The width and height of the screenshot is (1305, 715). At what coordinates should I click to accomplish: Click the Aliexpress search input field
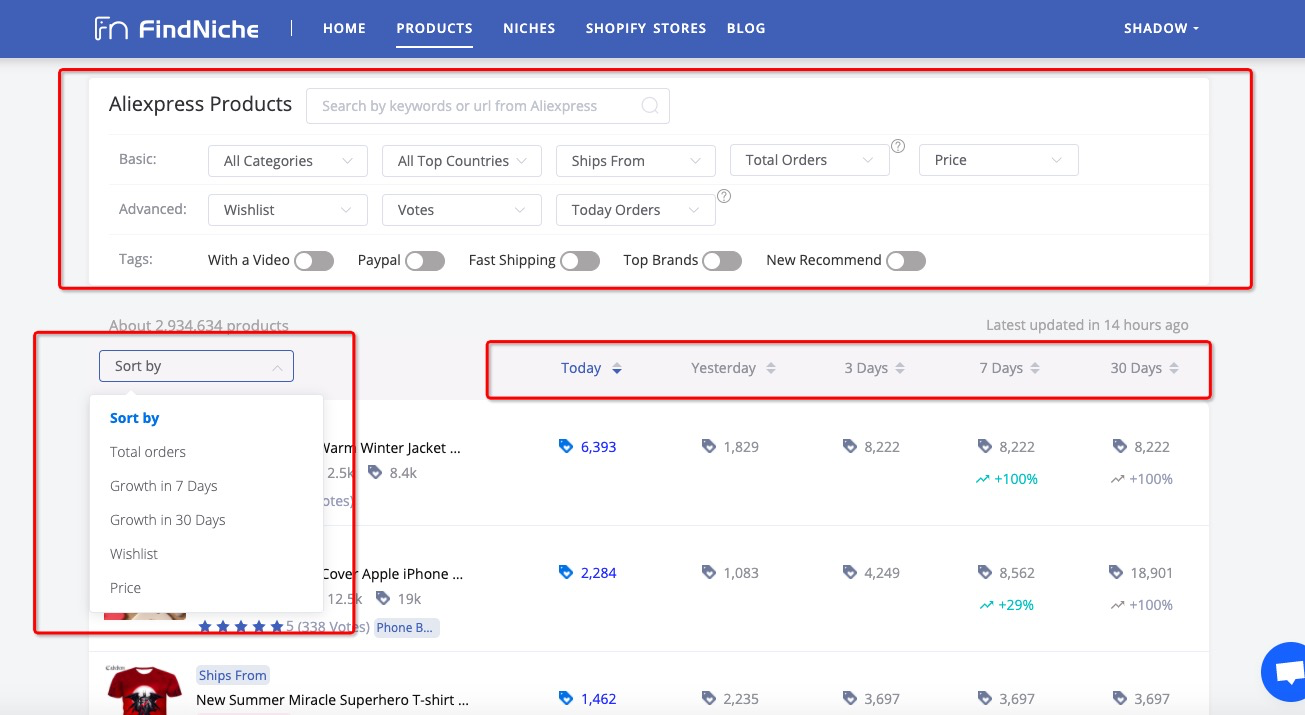pyautogui.click(x=488, y=106)
